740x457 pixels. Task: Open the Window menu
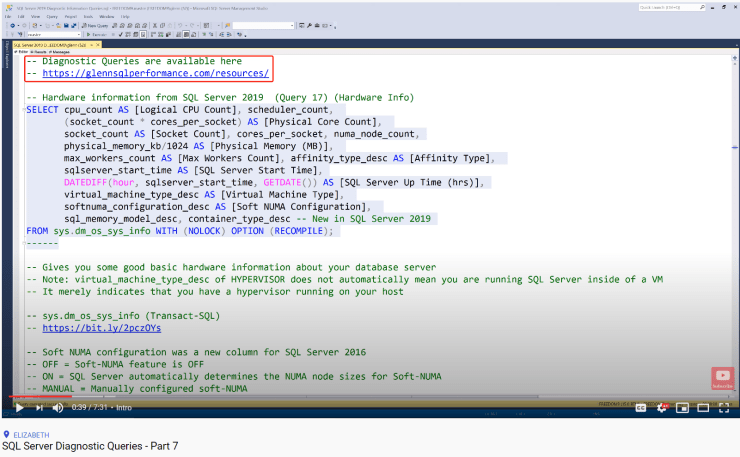[x=107, y=17]
